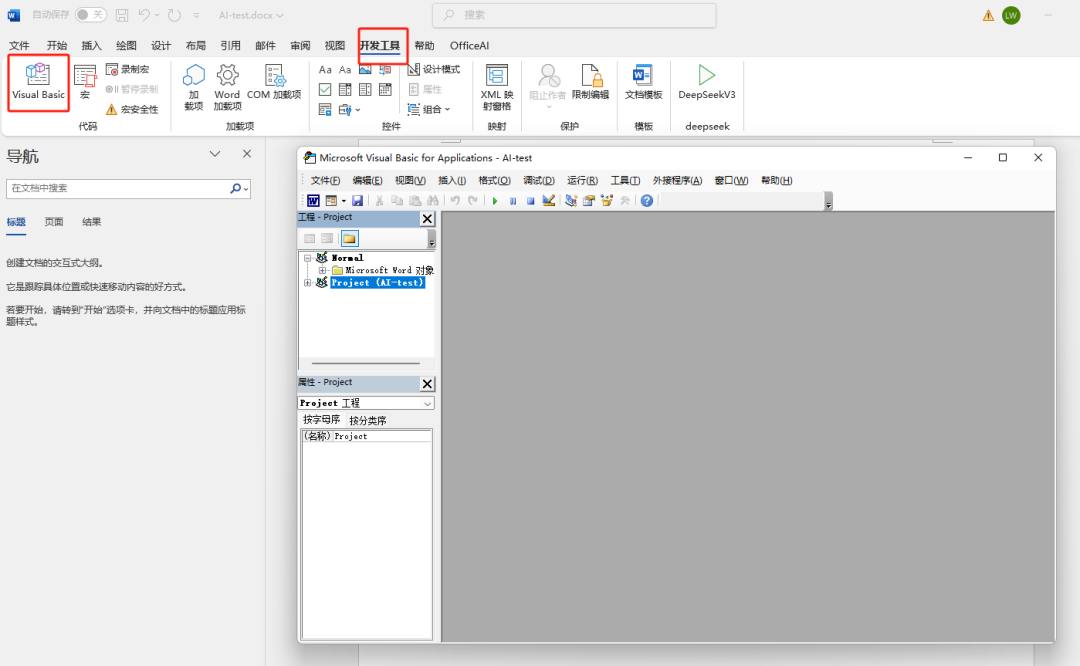Click the Word search box

[x=574, y=14]
